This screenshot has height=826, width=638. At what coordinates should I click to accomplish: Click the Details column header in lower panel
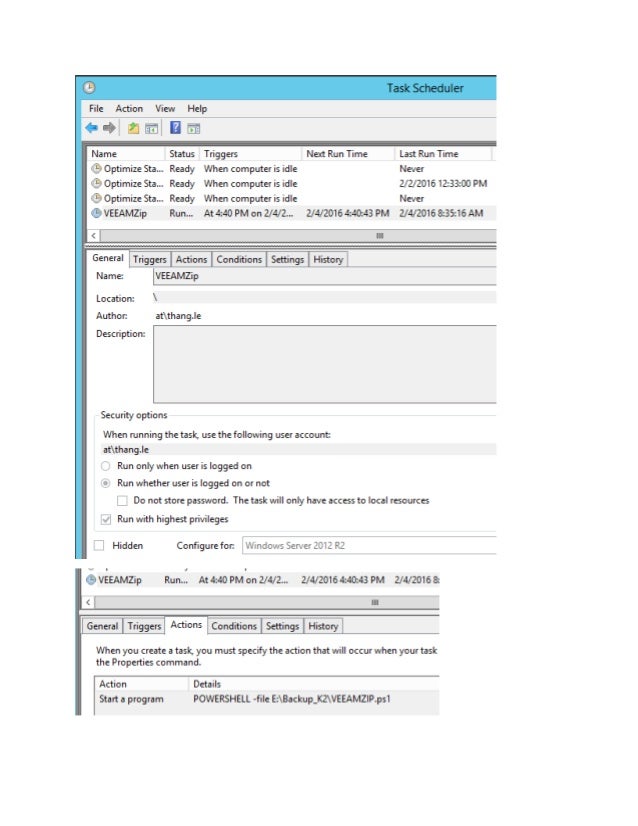point(313,684)
